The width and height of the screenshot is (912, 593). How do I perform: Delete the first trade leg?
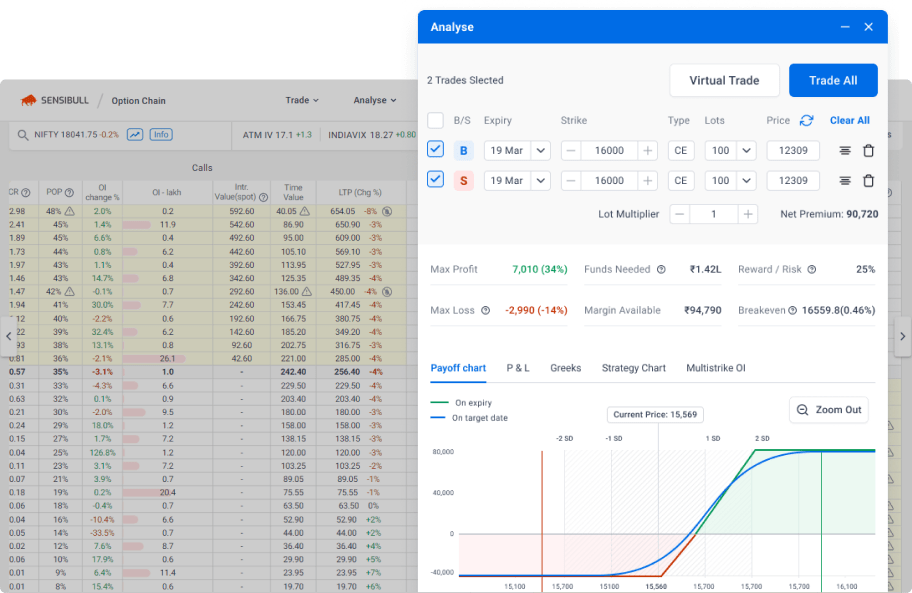click(868, 150)
